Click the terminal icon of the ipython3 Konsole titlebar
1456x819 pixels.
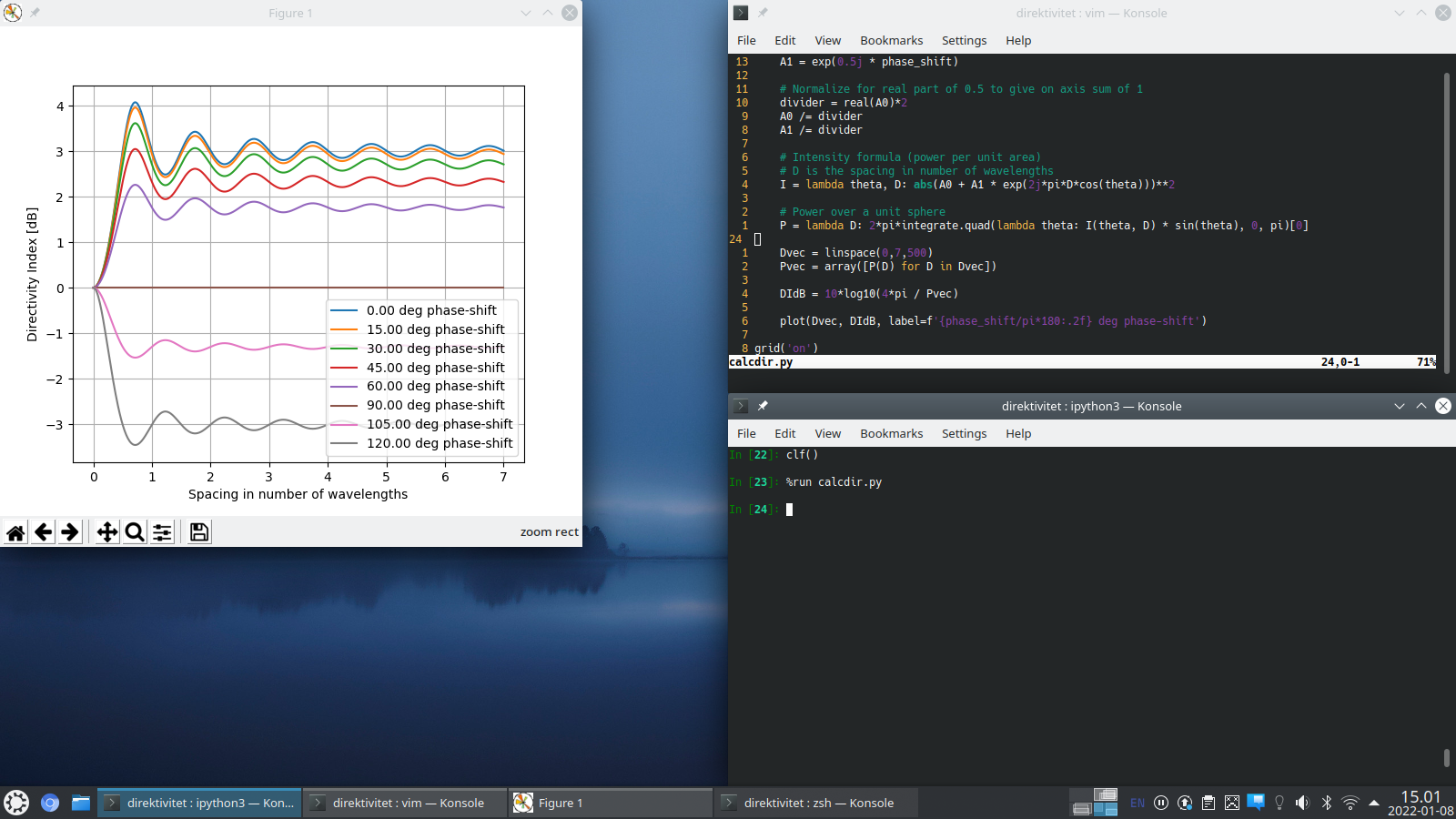(741, 406)
